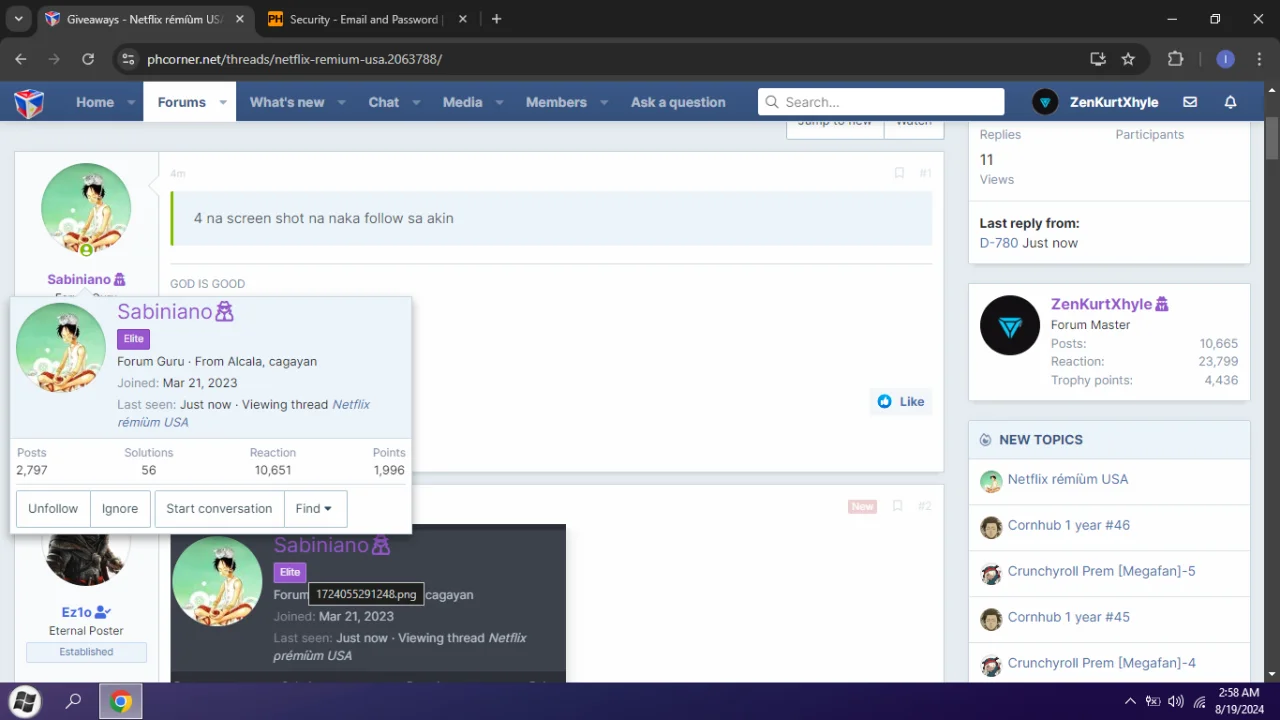Expand the Members dropdown arrow
Screen dimensions: 1280x720
[x=604, y=102]
